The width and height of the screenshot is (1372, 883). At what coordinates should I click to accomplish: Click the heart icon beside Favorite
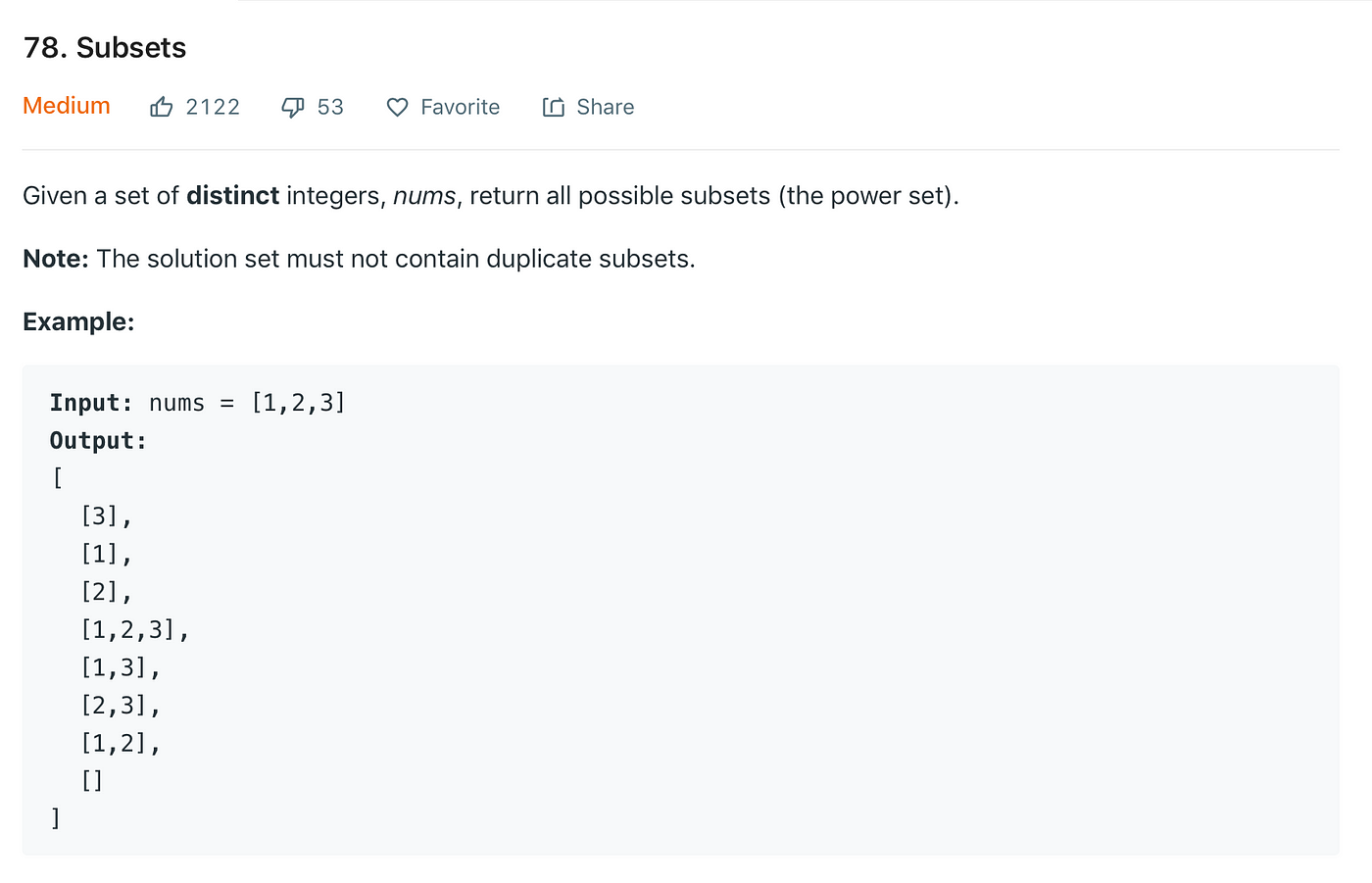[397, 108]
